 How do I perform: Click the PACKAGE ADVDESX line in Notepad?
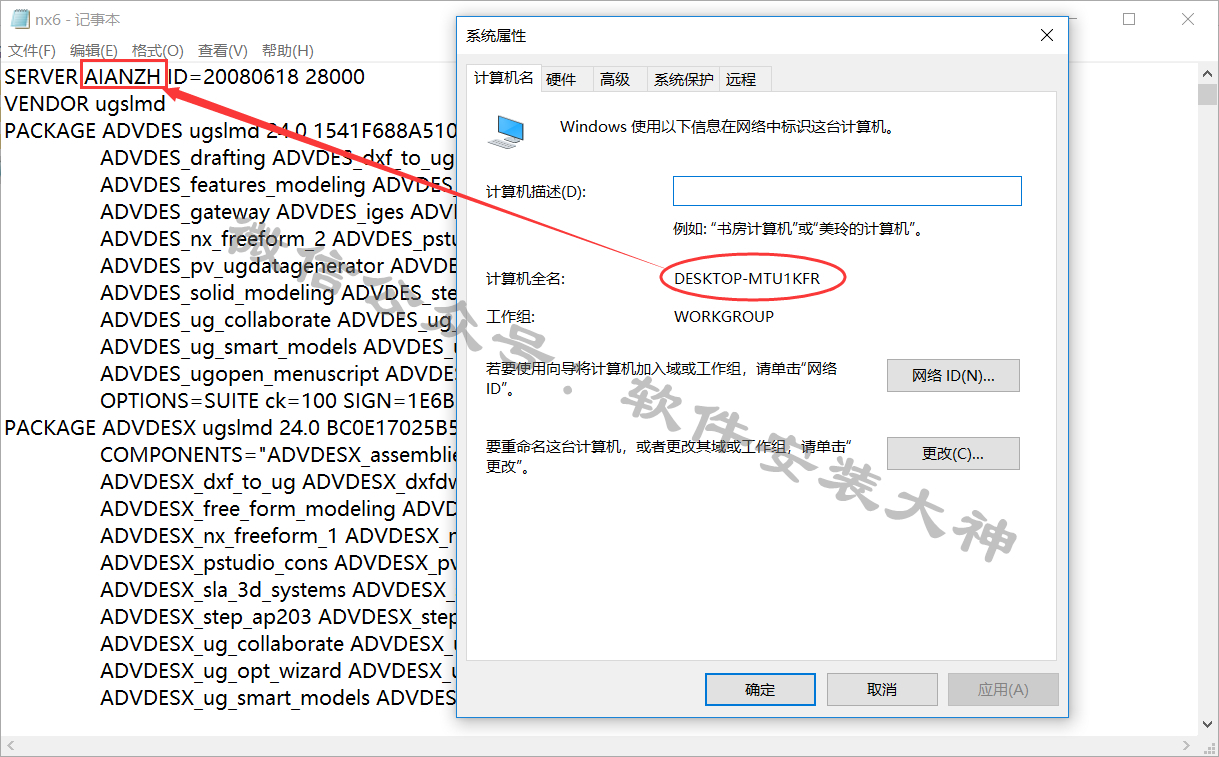pyautogui.click(x=231, y=428)
